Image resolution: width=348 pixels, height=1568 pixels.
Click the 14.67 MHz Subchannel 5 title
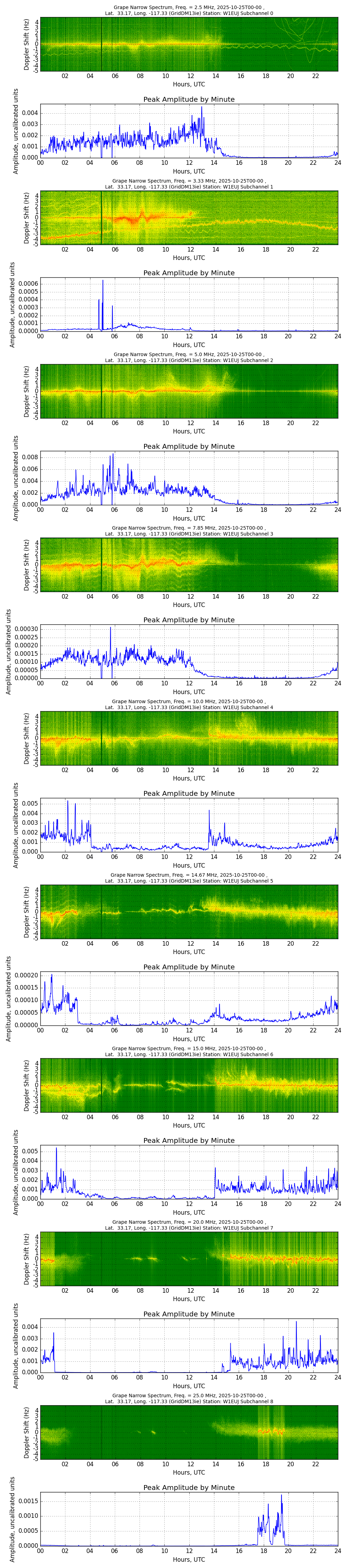click(x=189, y=878)
